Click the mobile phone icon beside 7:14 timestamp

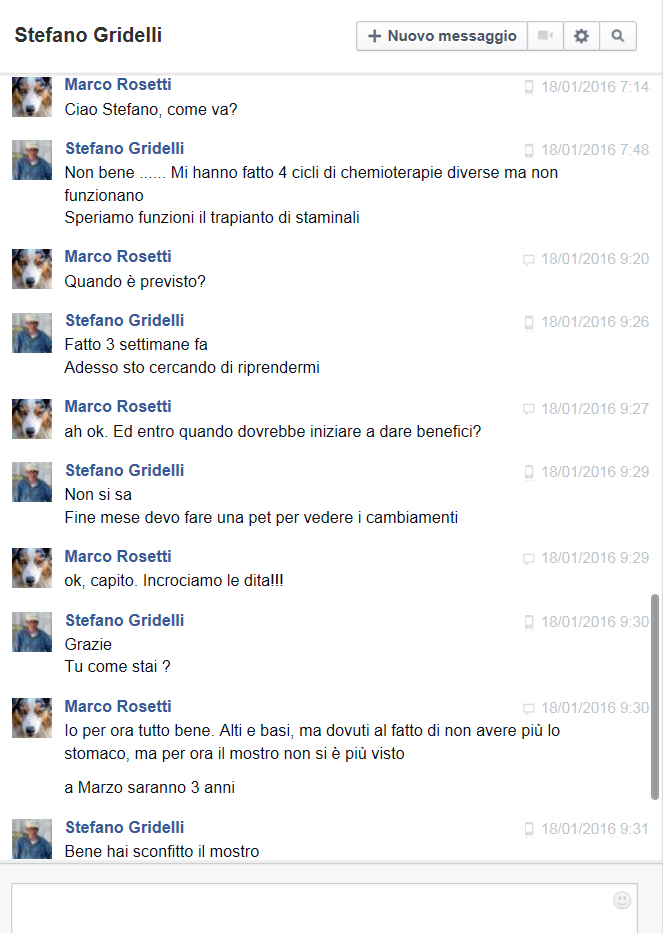coord(529,87)
